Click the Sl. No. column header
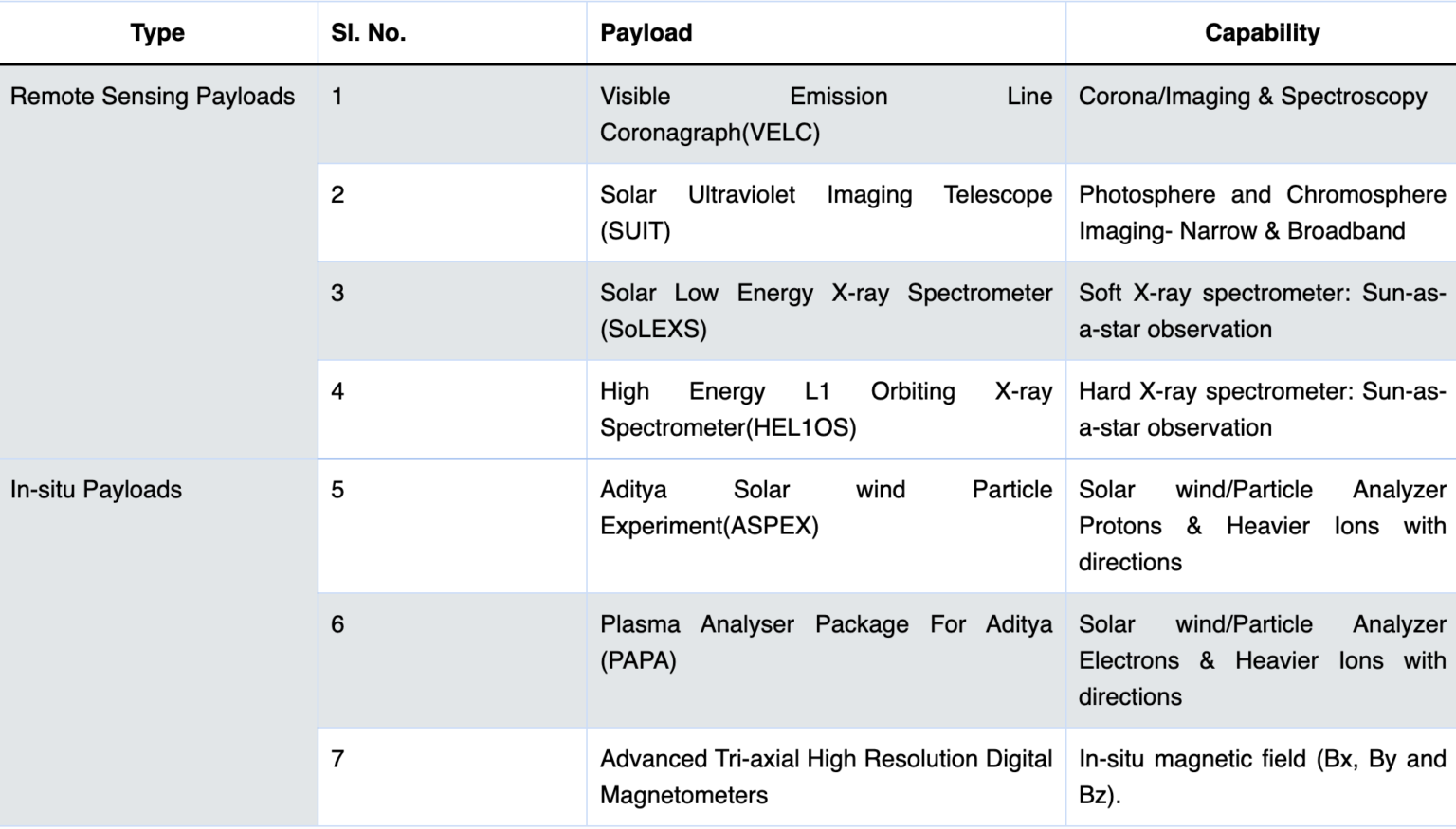This screenshot has height=829, width=1456. 369,33
